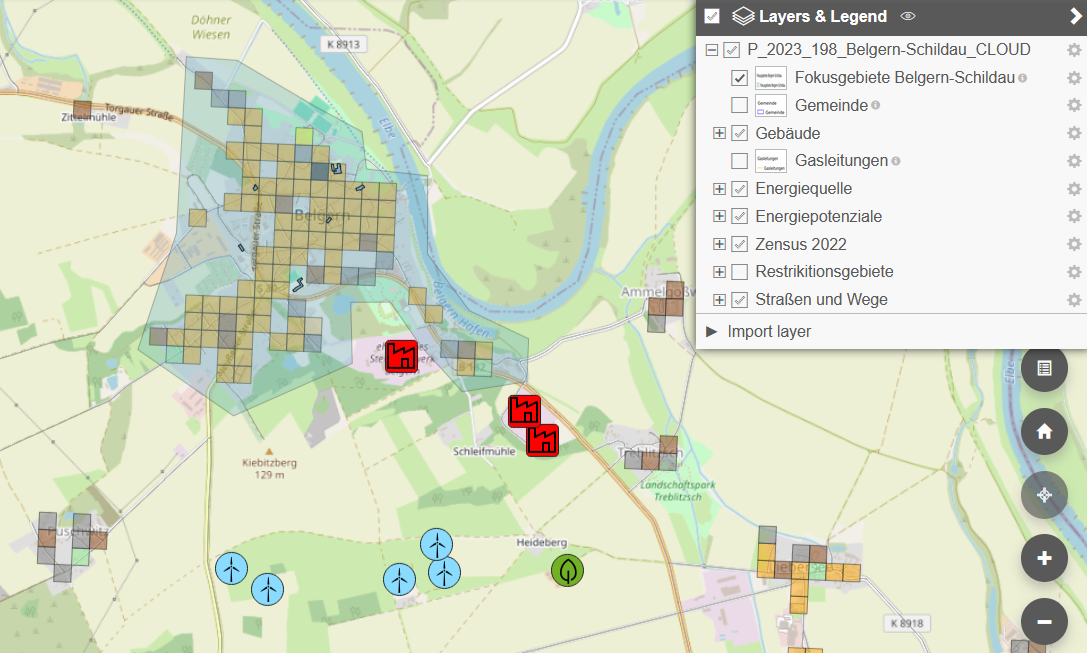1087x653 pixels.
Task: Open settings gear for Zensus 2022 layer
Action: [x=1074, y=244]
